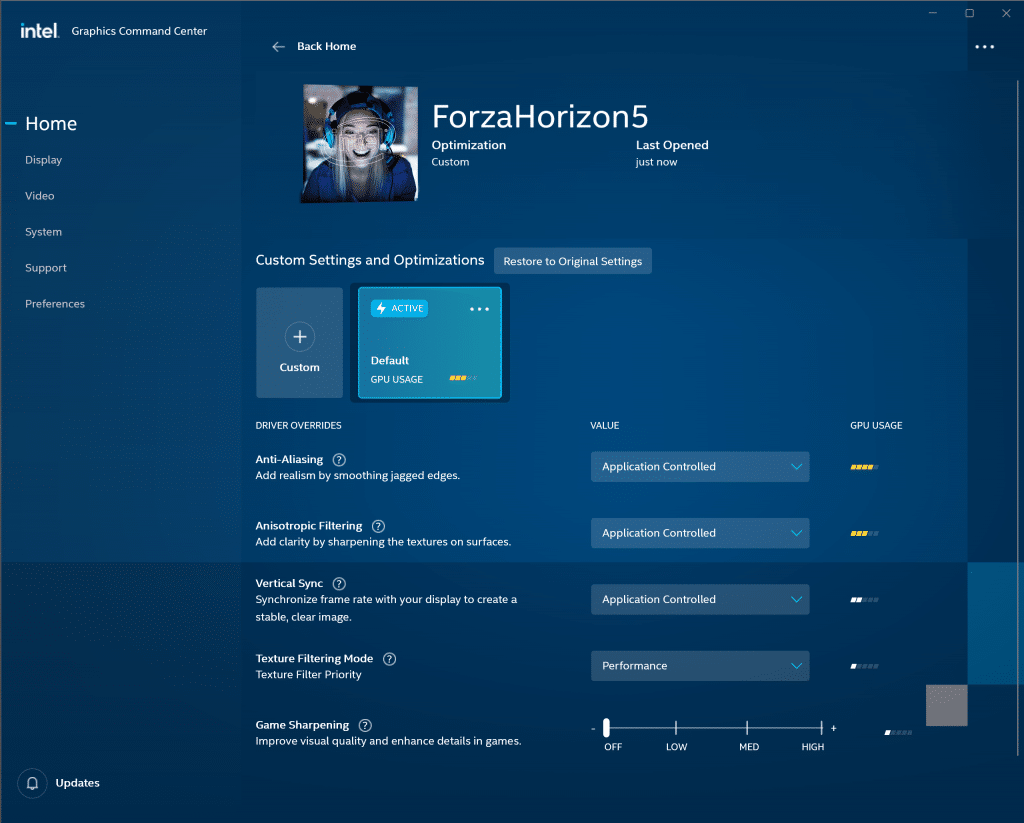Open the Display section

43,160
